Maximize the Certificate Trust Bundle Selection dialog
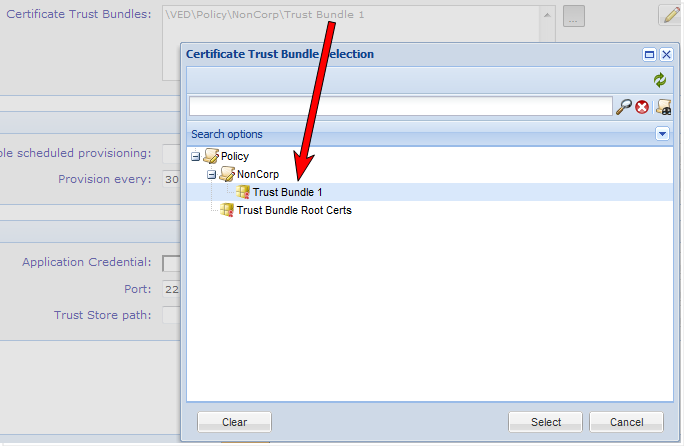Viewport: 684px width, 446px height. point(649,55)
